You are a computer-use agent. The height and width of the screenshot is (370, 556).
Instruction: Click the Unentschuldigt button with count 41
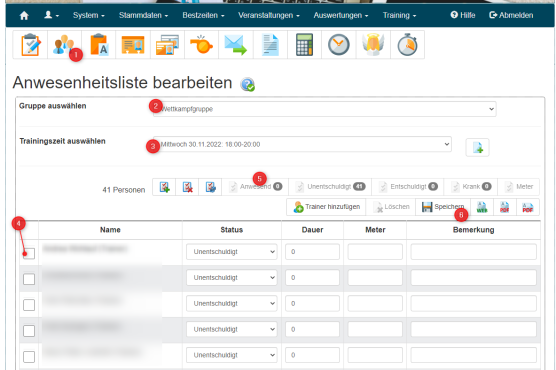[x=330, y=187]
